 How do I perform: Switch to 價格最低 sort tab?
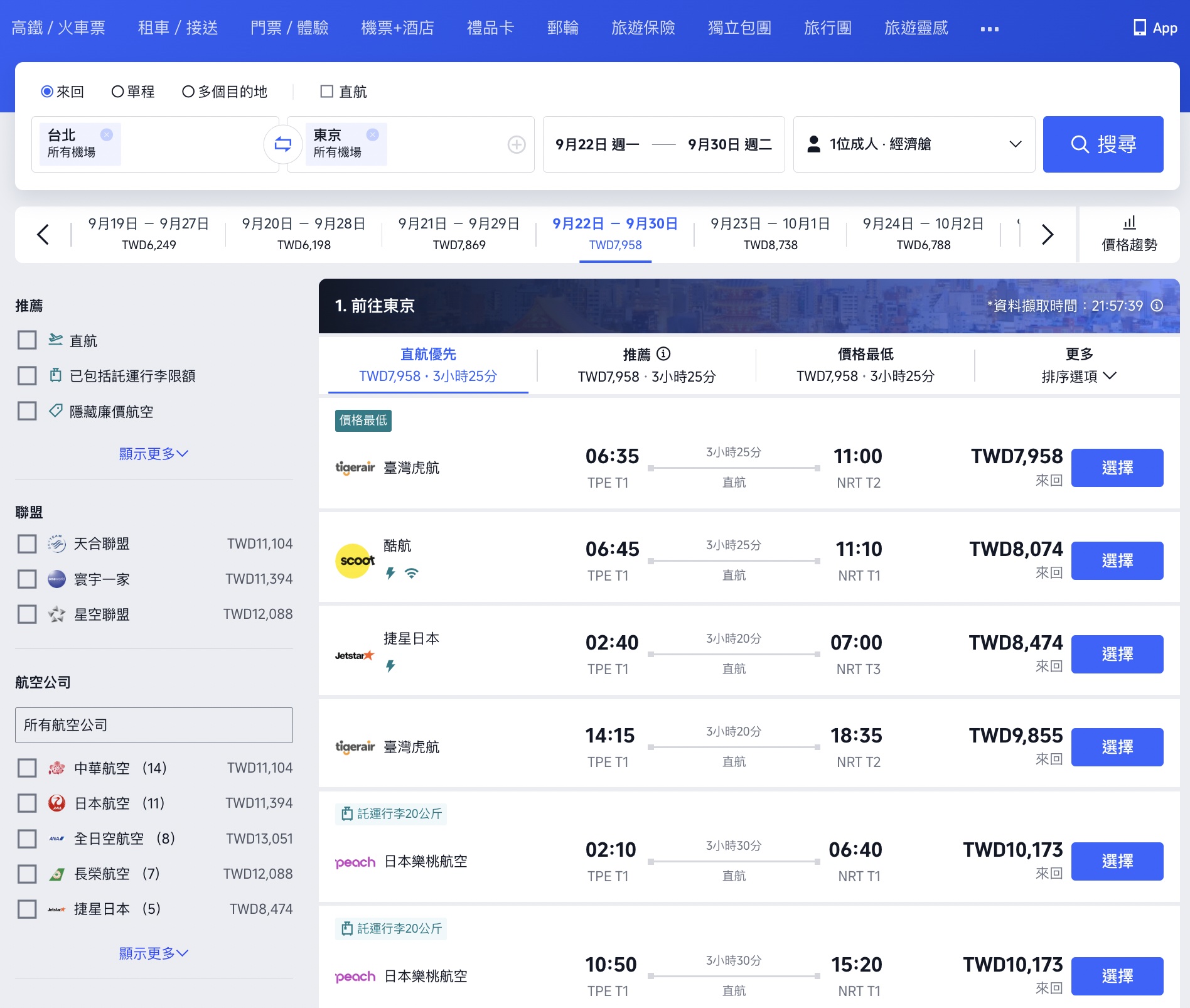click(865, 365)
